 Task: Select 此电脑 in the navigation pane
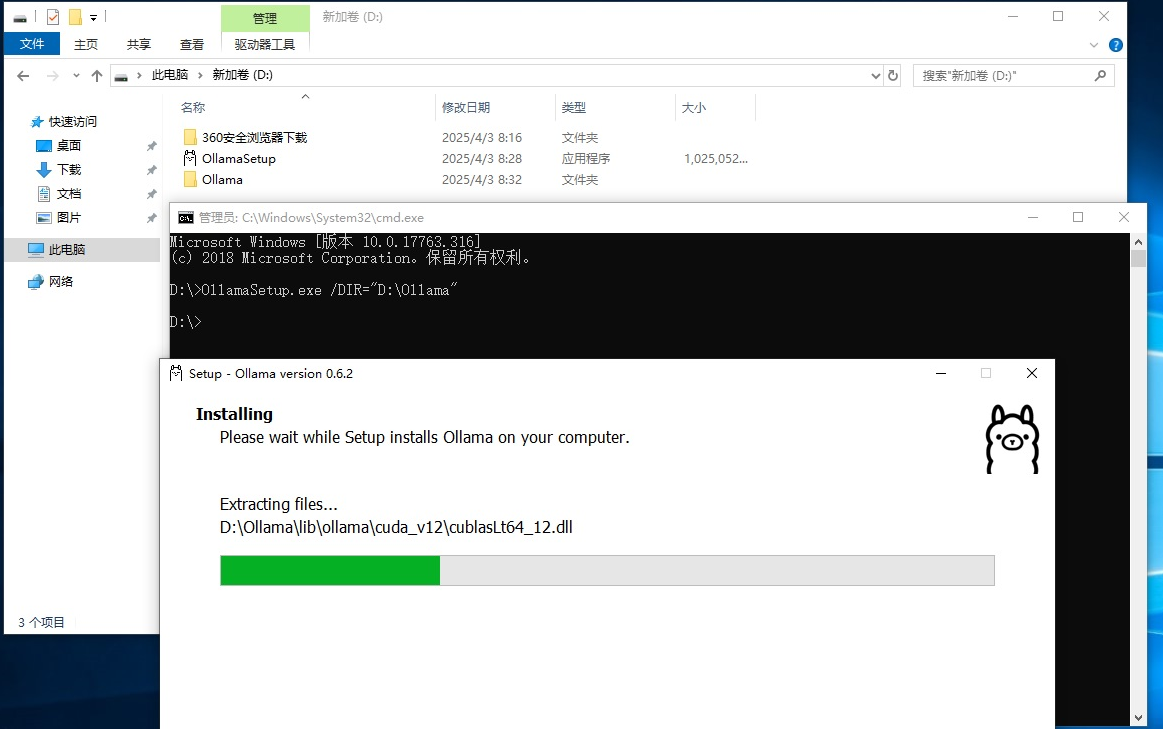67,250
